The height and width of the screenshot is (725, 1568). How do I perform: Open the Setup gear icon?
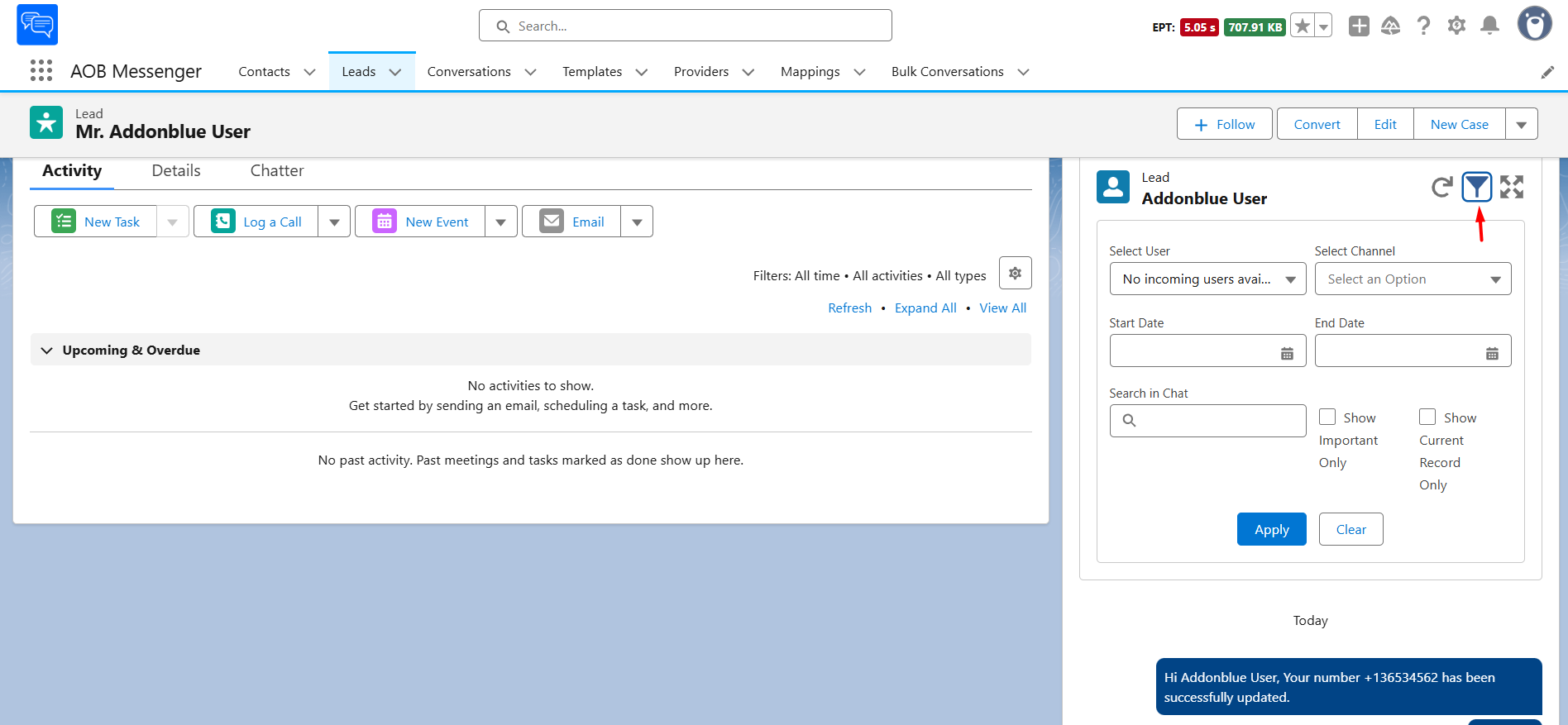tap(1456, 26)
